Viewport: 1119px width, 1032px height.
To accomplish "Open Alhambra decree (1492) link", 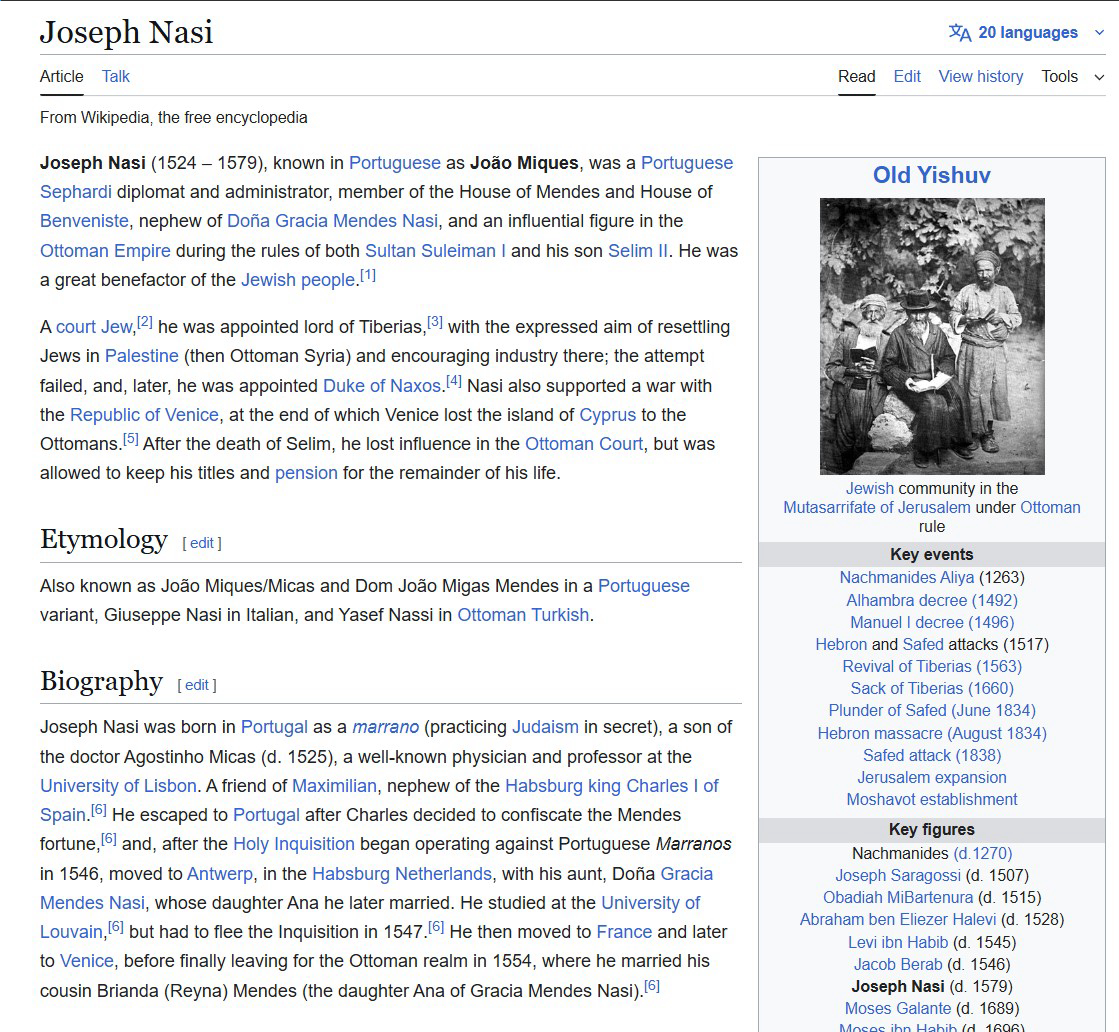I will 931,601.
